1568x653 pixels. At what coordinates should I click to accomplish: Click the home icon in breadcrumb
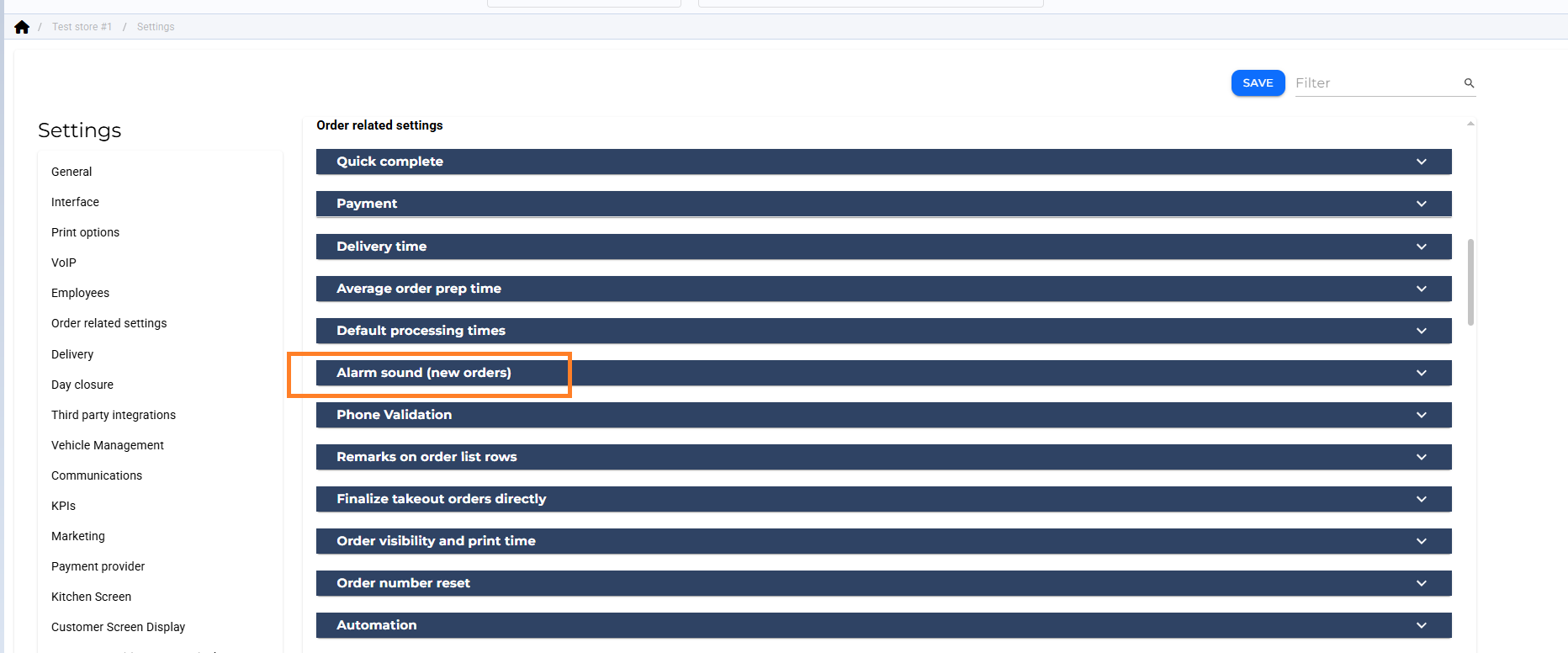22,27
